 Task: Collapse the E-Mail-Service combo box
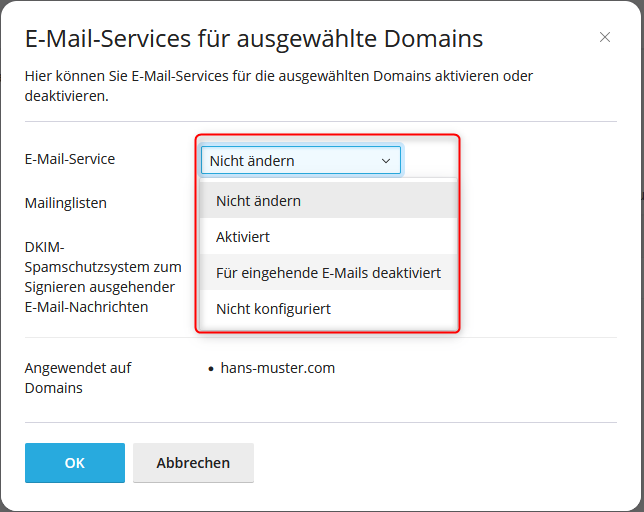point(300,161)
